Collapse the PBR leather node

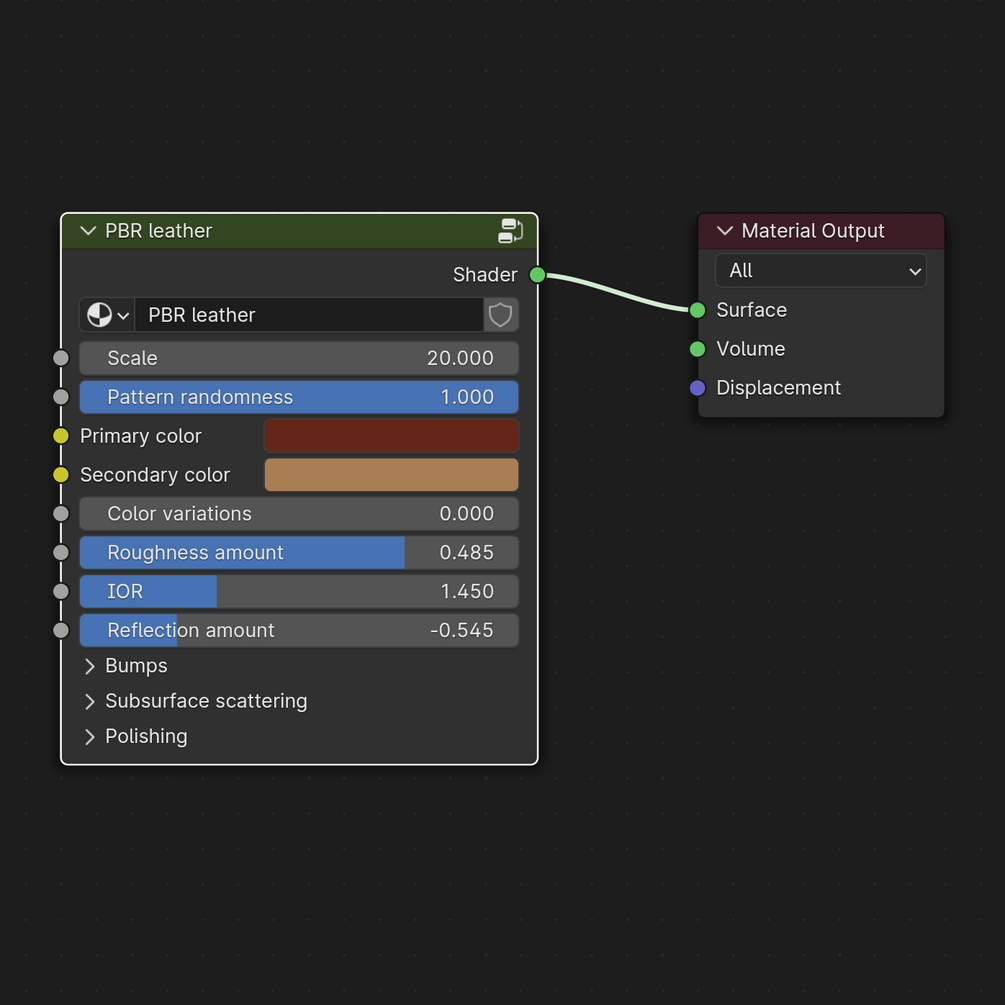[x=88, y=231]
